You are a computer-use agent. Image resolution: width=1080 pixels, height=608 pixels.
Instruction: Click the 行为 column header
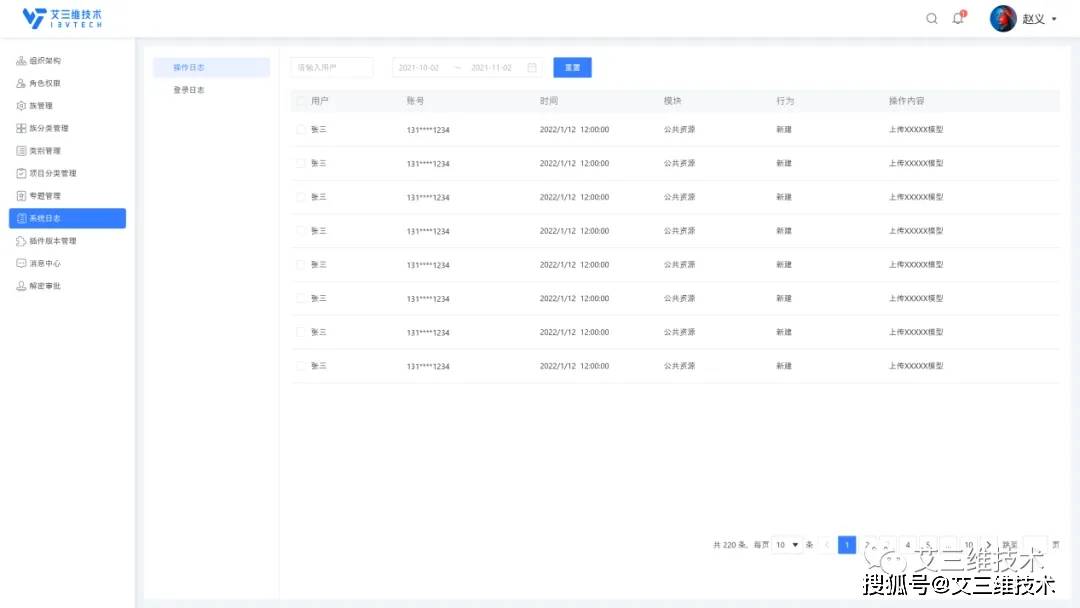coord(785,101)
